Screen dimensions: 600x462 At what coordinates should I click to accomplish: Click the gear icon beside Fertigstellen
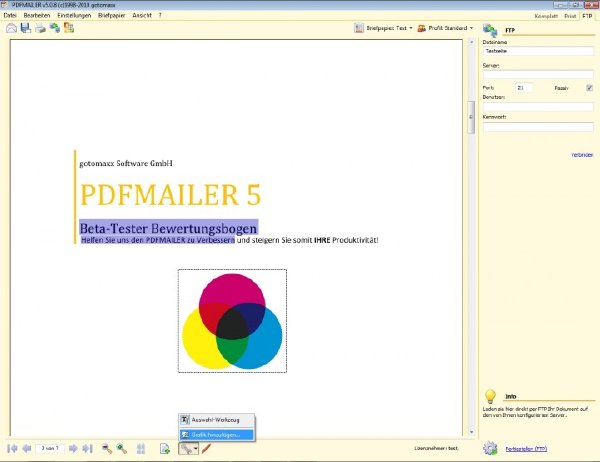(x=490, y=448)
